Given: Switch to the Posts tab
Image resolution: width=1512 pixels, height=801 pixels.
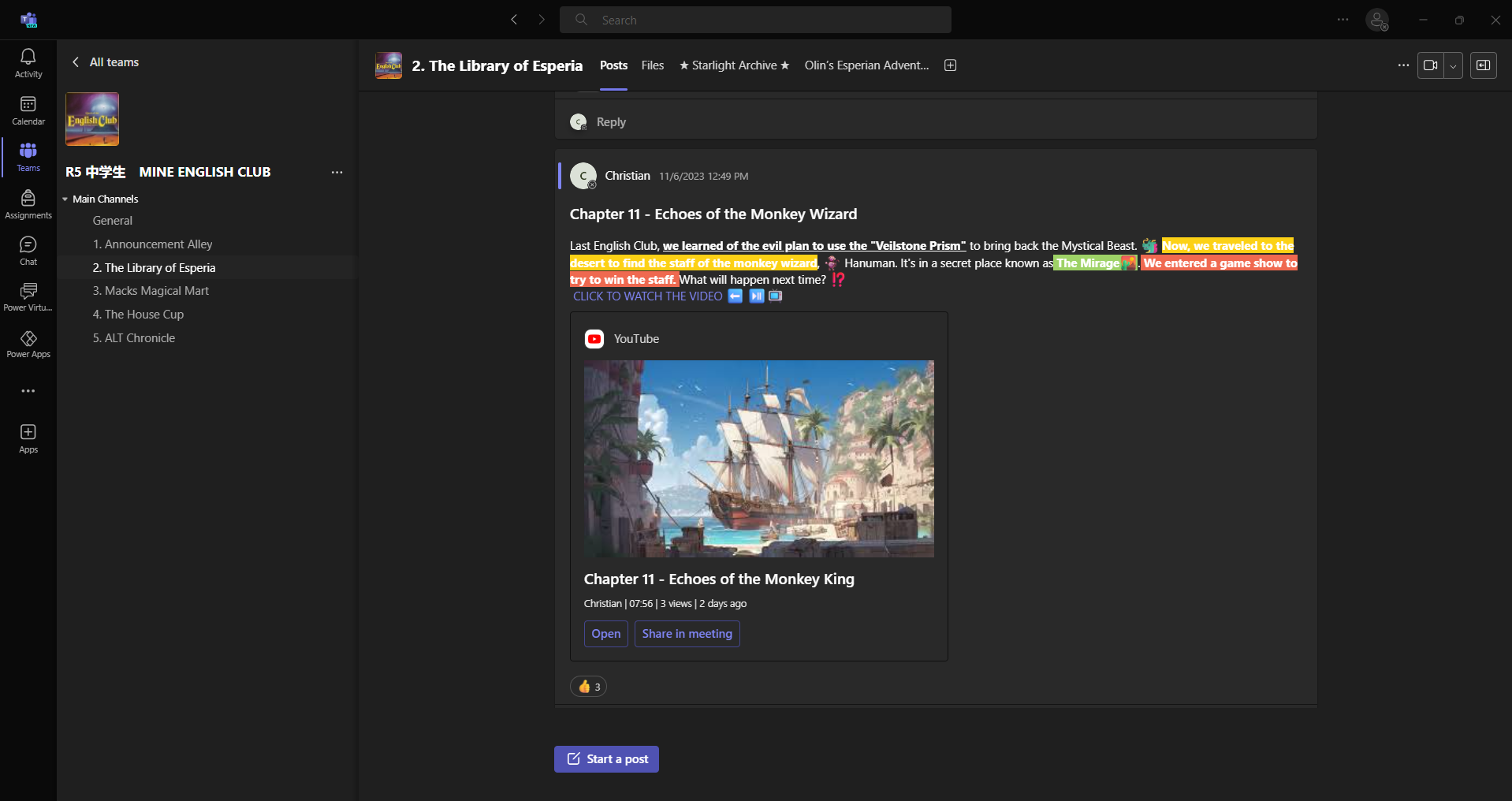Looking at the screenshot, I should click(x=613, y=65).
